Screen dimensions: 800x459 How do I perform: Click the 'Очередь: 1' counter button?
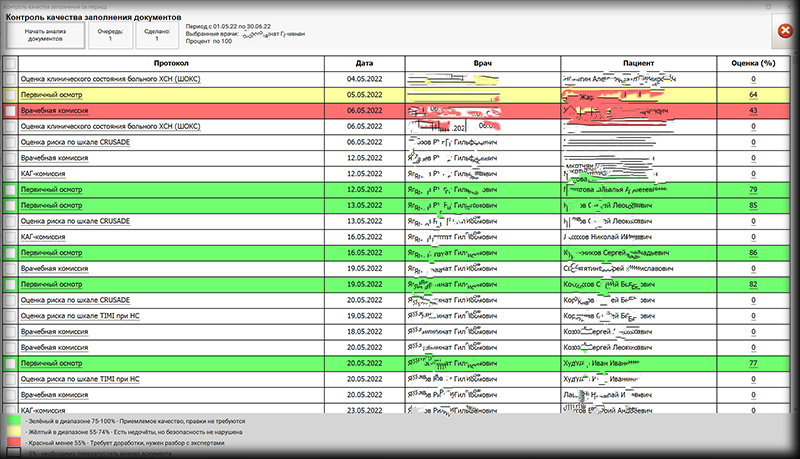point(110,35)
